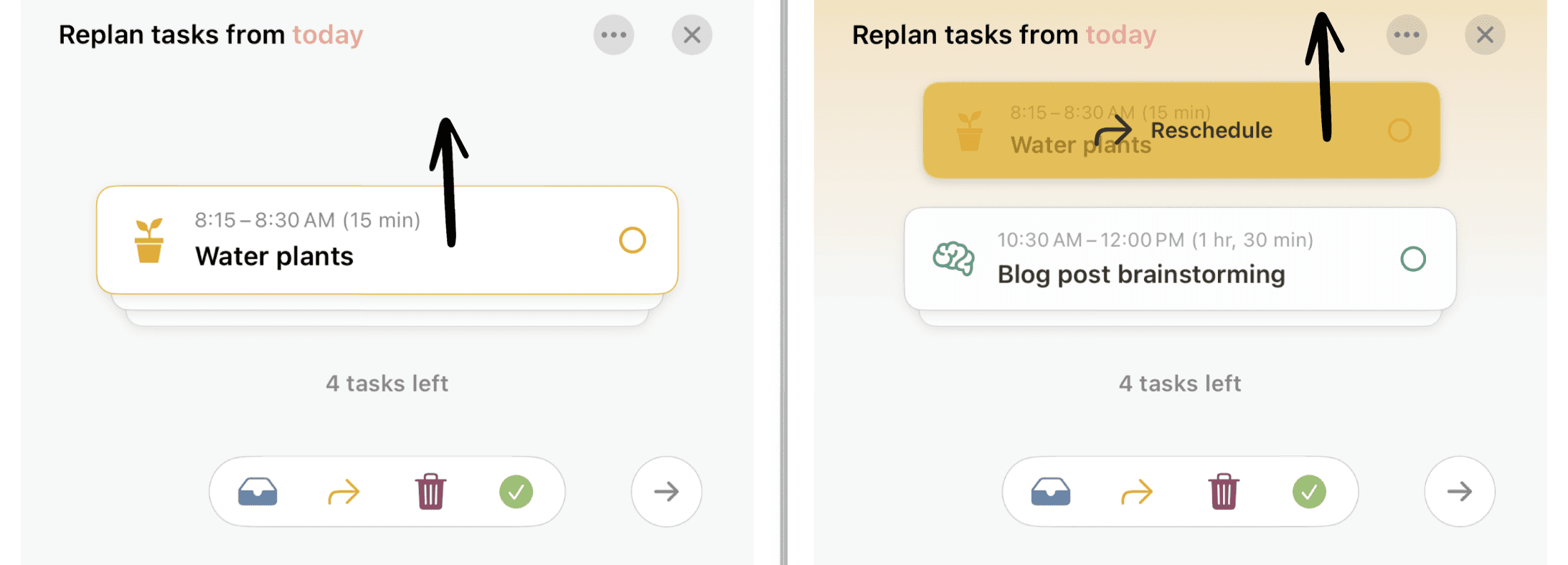
Task: Open three-dots options menu in right panel
Action: [1407, 34]
